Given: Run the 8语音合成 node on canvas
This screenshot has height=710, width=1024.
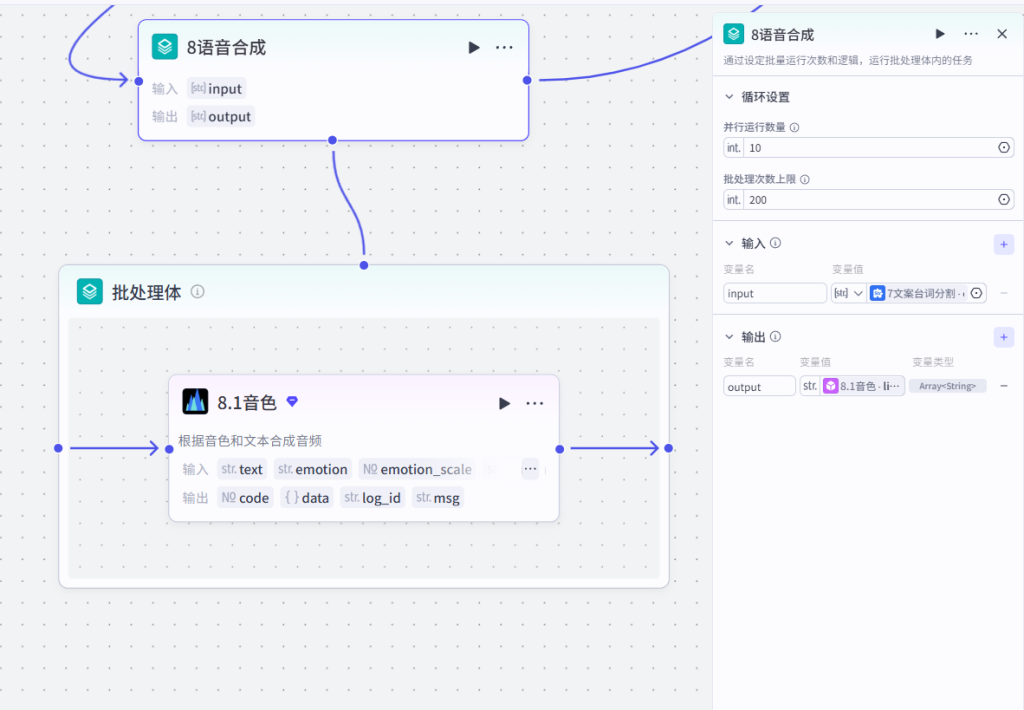Looking at the screenshot, I should 474,48.
